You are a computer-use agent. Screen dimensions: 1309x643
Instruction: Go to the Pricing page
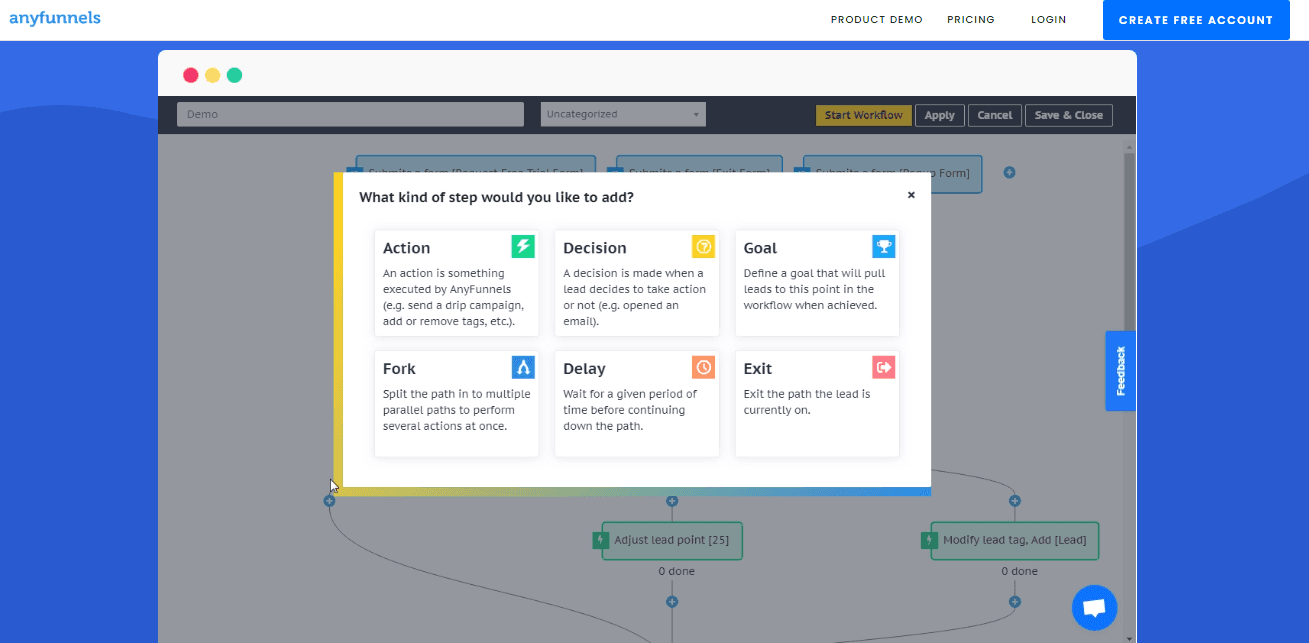[970, 20]
